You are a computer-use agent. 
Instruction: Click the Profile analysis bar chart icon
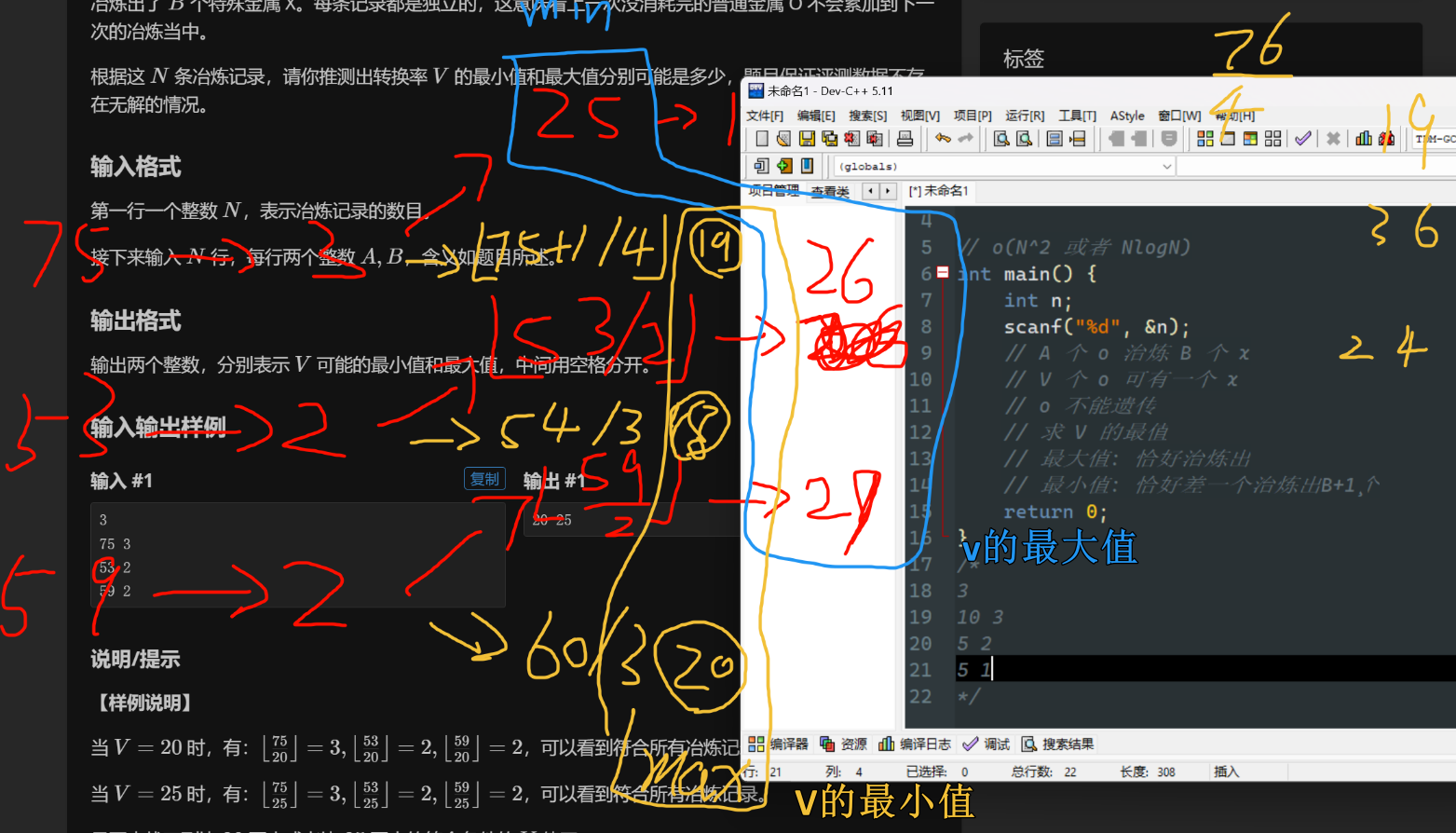(1364, 139)
